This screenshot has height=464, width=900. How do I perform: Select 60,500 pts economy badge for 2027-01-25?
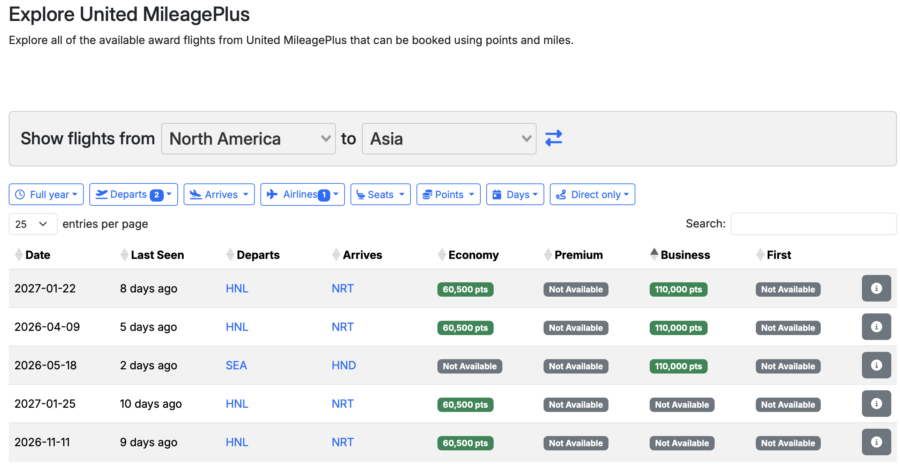(x=465, y=405)
